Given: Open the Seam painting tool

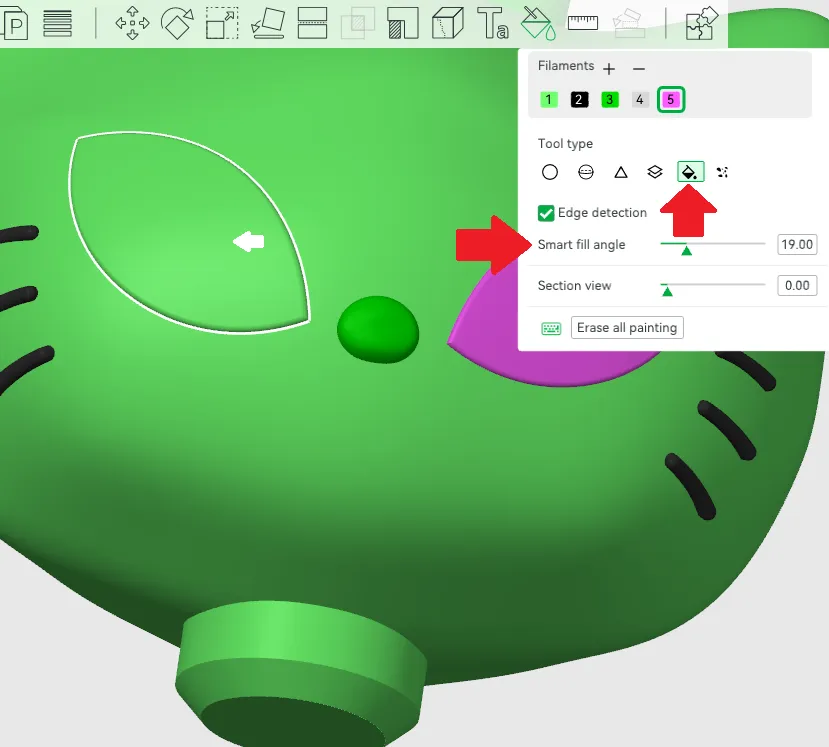Looking at the screenshot, I should [x=448, y=23].
